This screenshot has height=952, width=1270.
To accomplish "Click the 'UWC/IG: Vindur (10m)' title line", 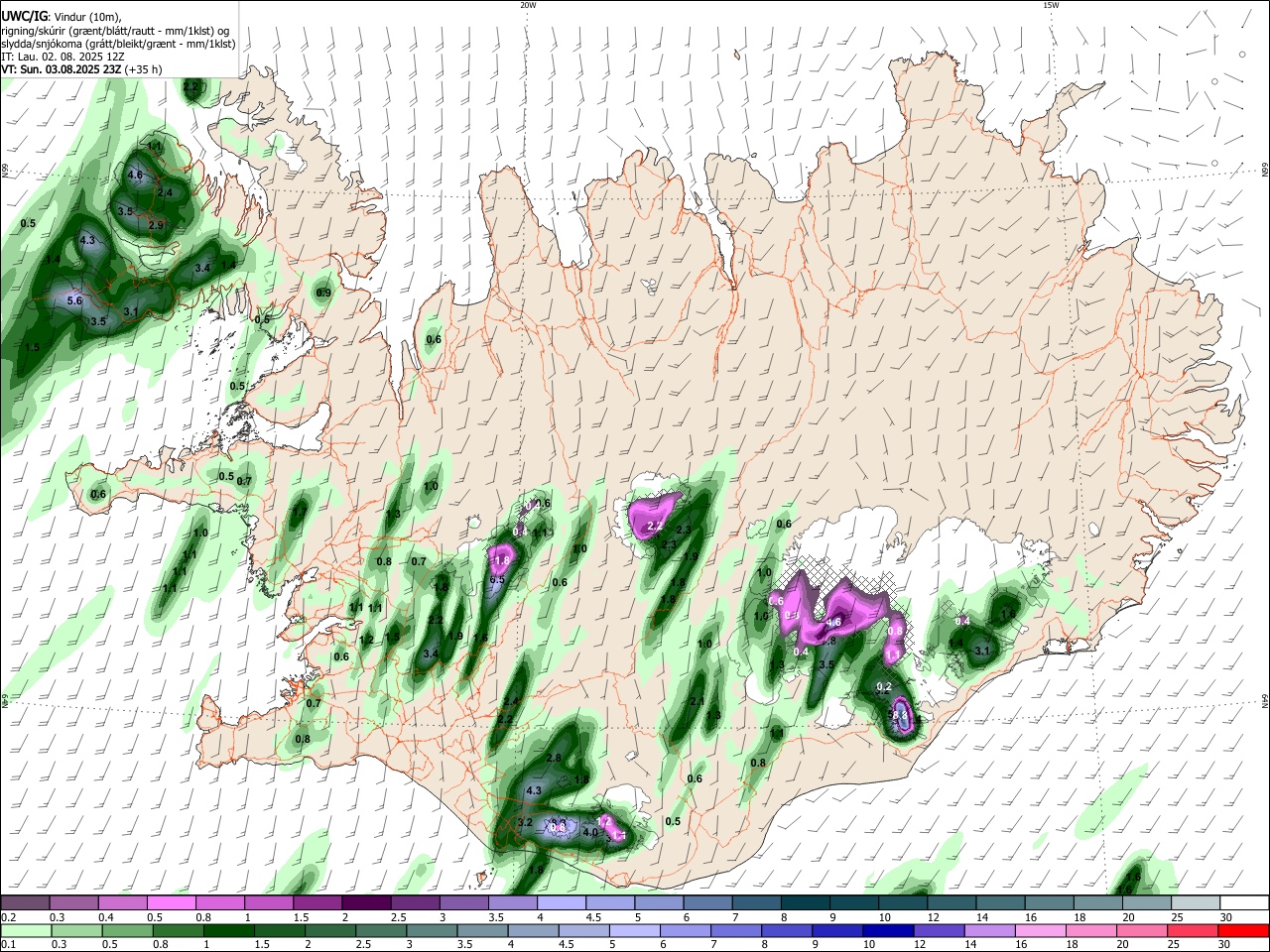I will click(x=61, y=16).
